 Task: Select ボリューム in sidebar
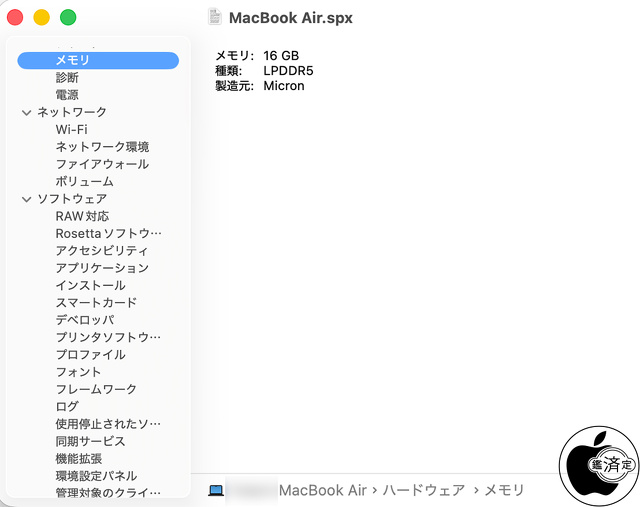(x=84, y=182)
